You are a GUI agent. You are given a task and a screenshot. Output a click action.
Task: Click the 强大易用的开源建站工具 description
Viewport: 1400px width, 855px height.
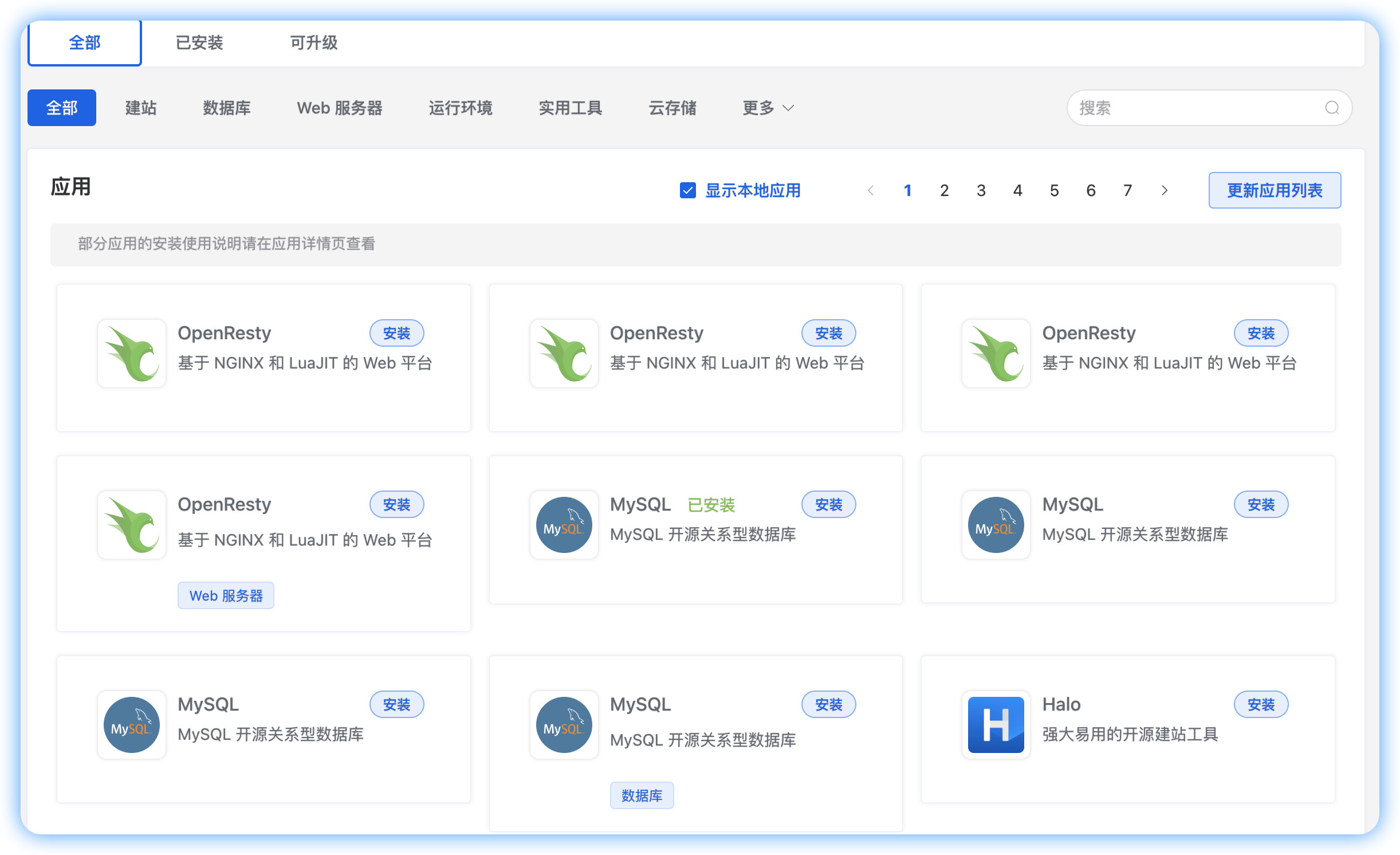(x=1130, y=734)
